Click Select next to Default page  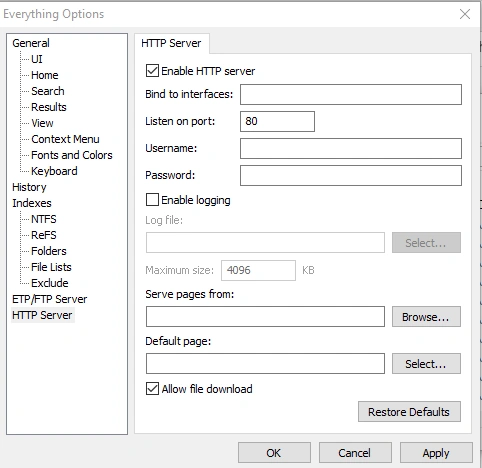[x=426, y=363]
